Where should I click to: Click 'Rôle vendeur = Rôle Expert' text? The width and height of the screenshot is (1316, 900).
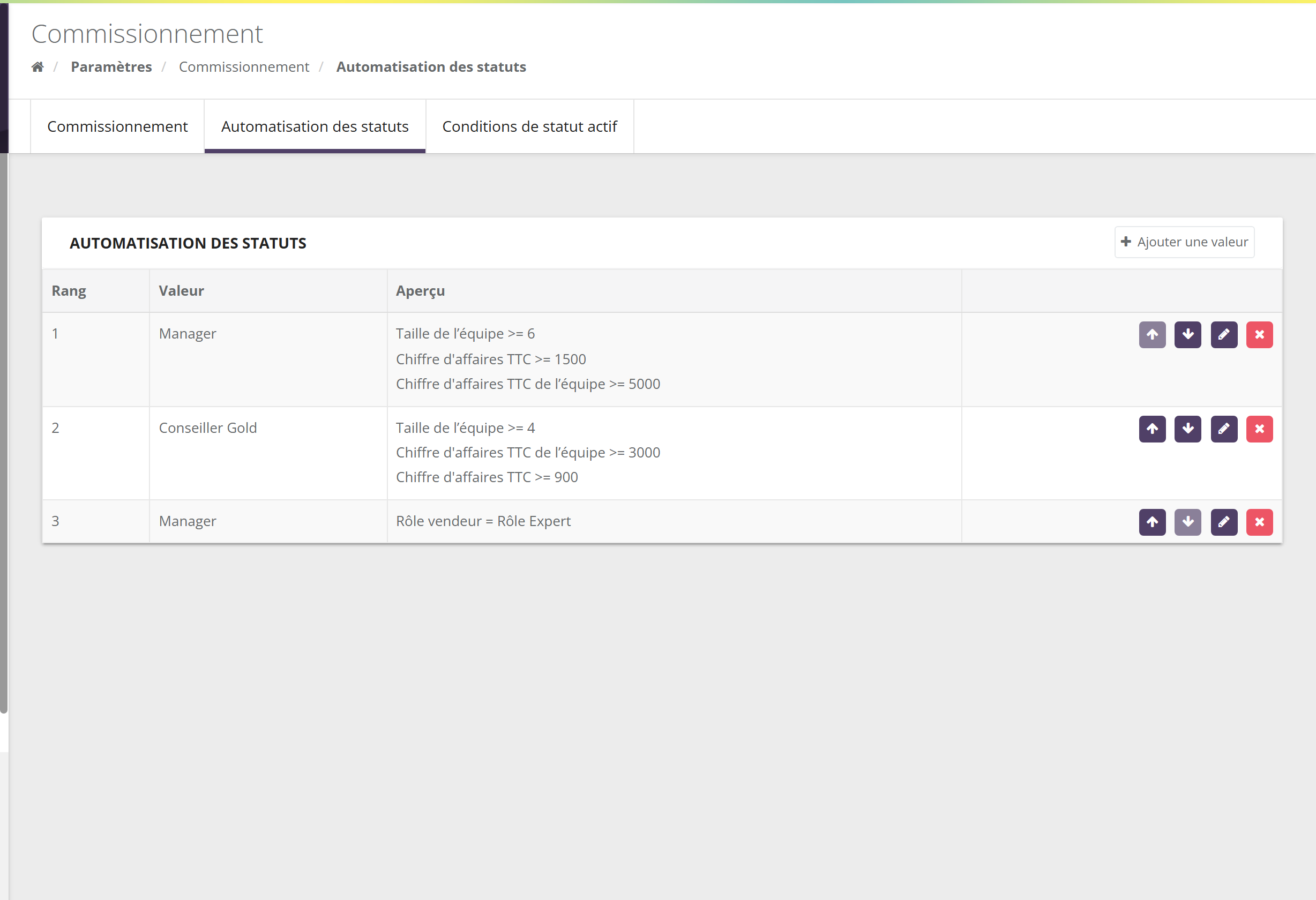click(484, 521)
